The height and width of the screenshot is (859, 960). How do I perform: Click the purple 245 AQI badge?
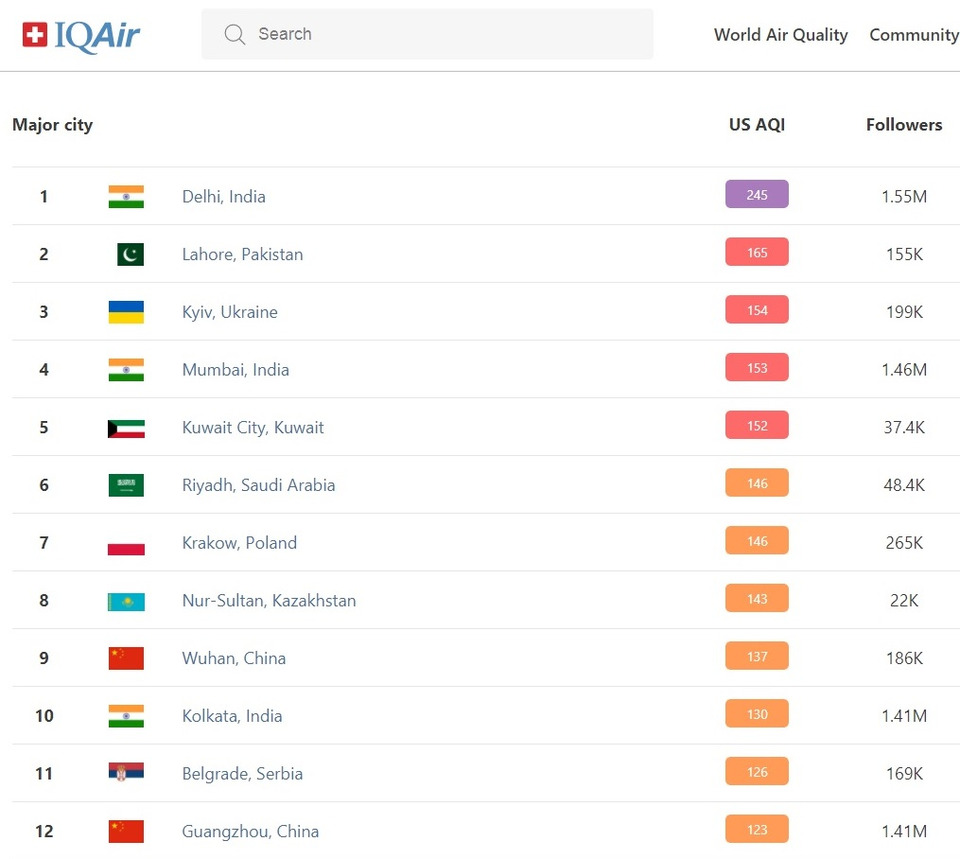tap(757, 195)
